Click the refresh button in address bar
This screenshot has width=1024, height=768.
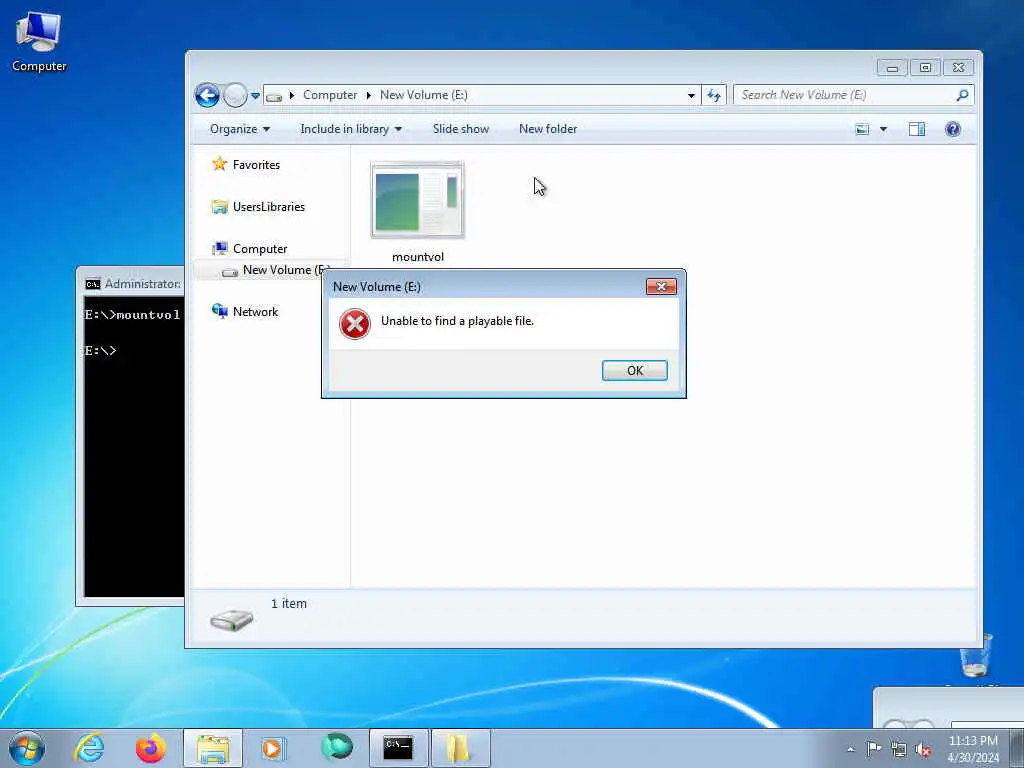click(x=714, y=96)
